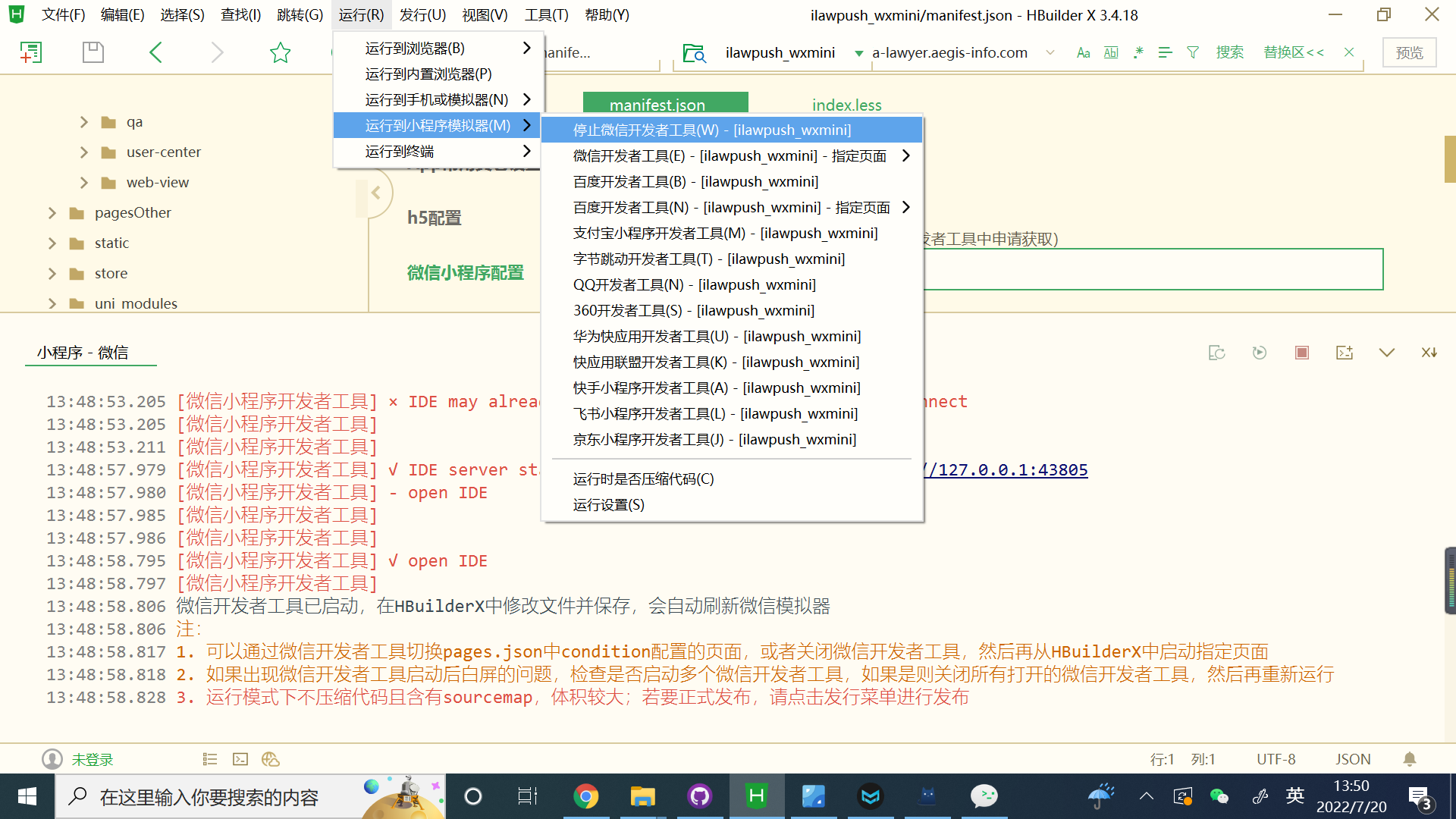Screen dimensions: 1456x819
Task: Toggle case-sensitive Aa search option
Action: (1083, 52)
